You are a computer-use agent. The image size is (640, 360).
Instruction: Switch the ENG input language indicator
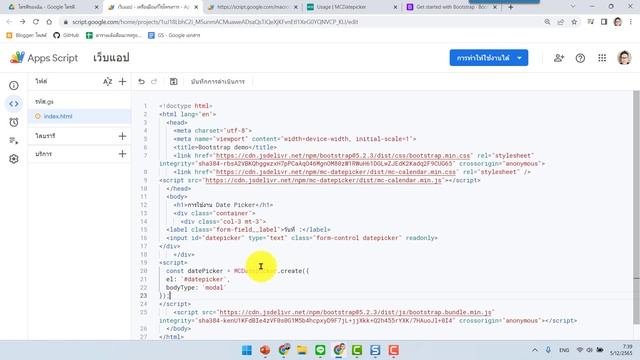564,350
